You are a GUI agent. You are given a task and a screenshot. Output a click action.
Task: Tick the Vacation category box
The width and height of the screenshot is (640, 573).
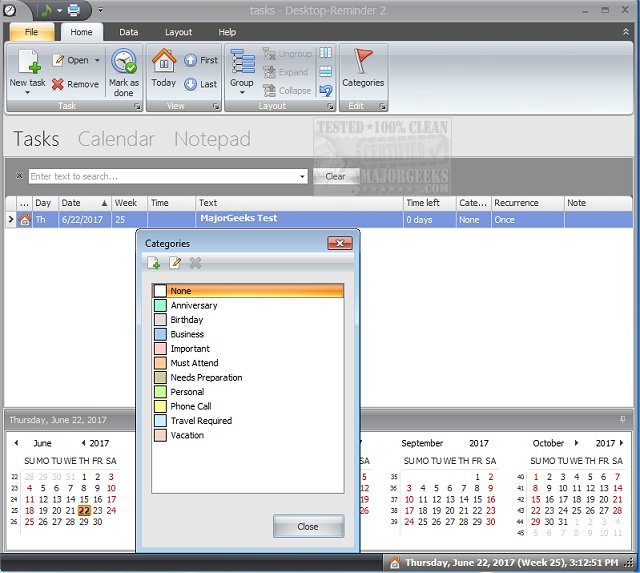pos(159,435)
